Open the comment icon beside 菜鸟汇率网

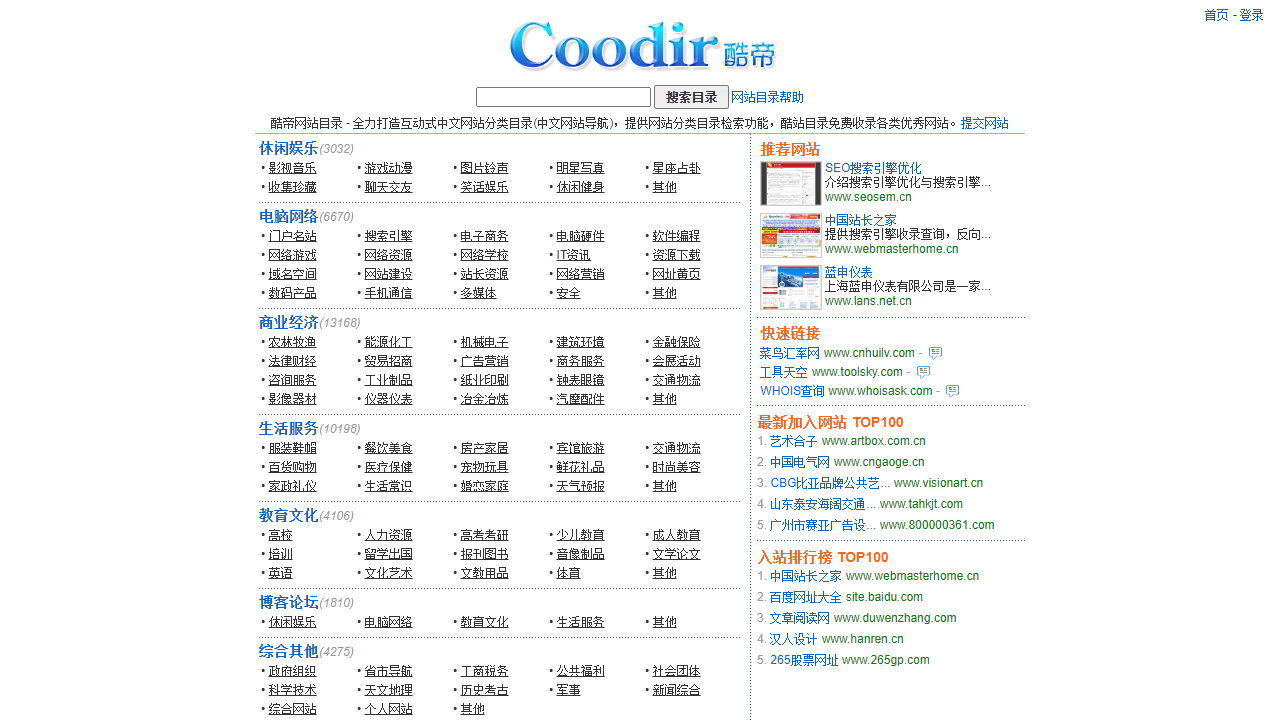[935, 353]
